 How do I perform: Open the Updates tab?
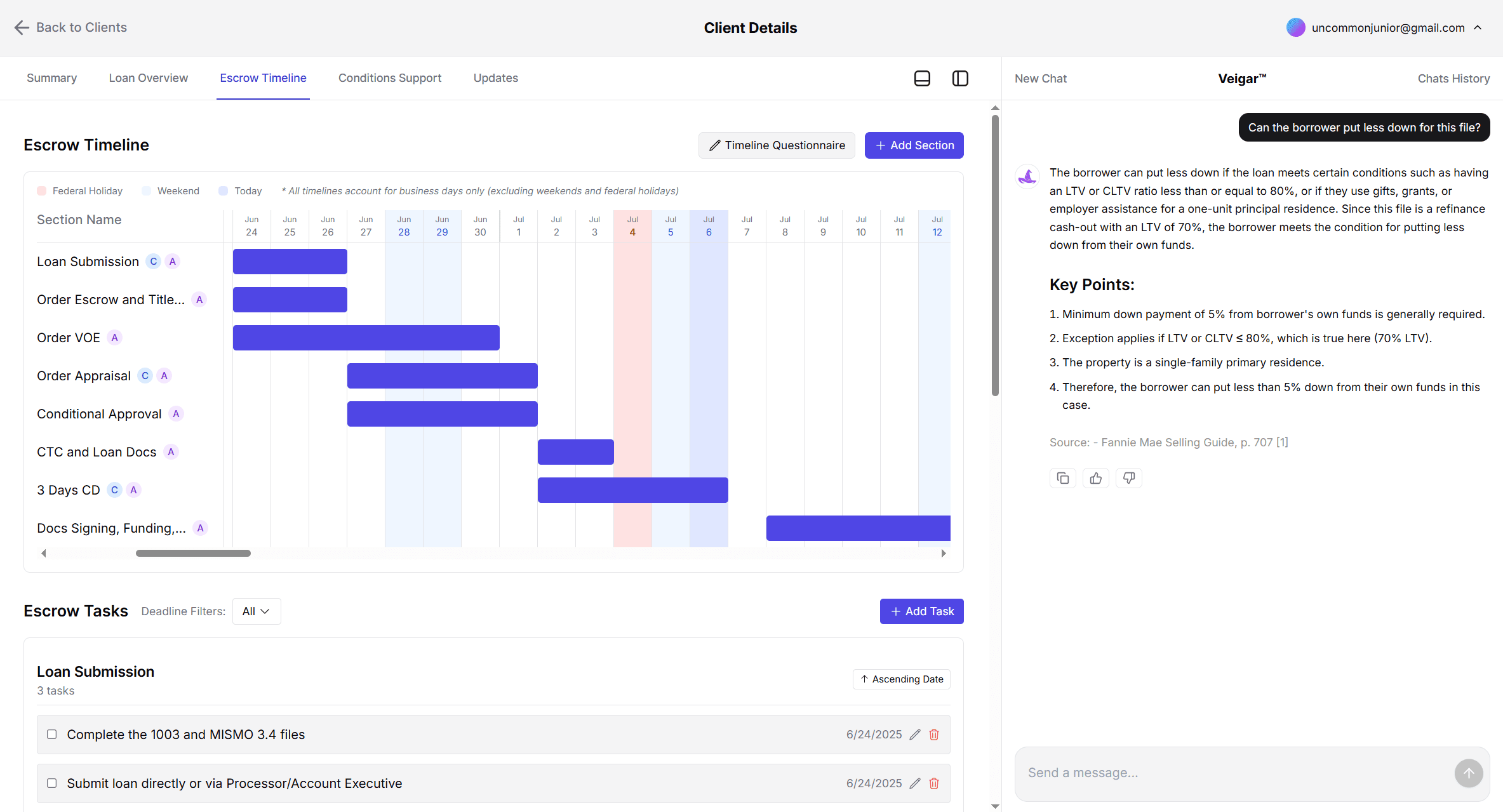pos(496,78)
